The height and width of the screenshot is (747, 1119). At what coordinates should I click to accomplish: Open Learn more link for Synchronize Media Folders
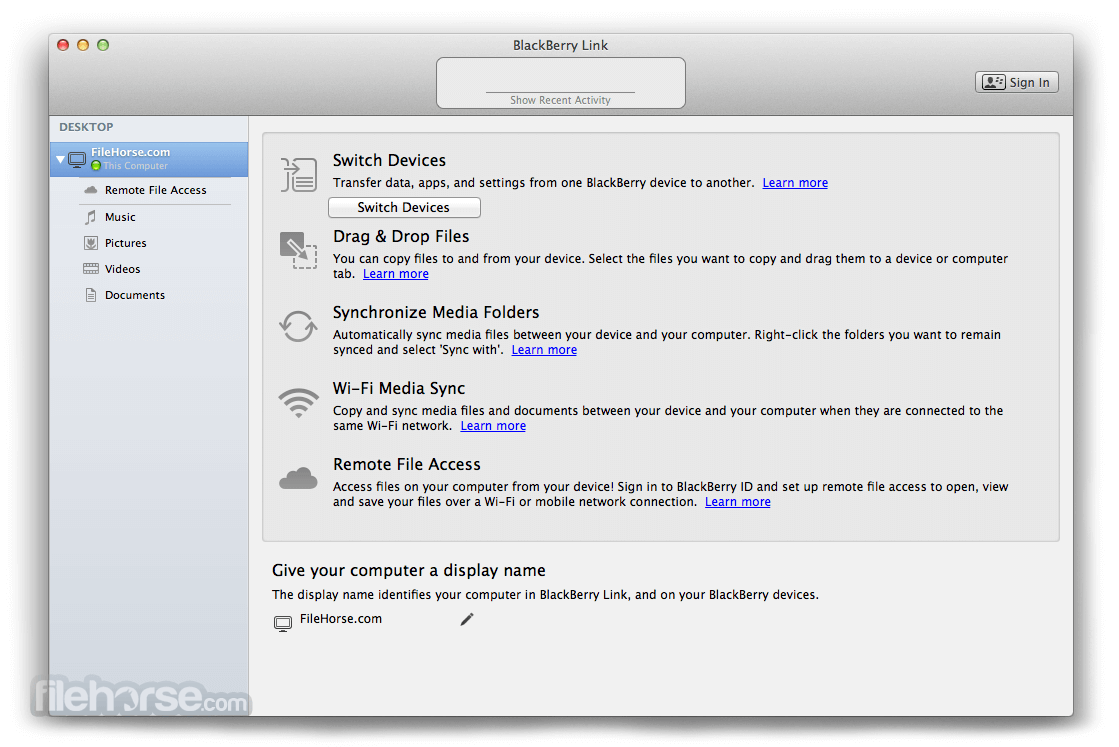tap(544, 350)
